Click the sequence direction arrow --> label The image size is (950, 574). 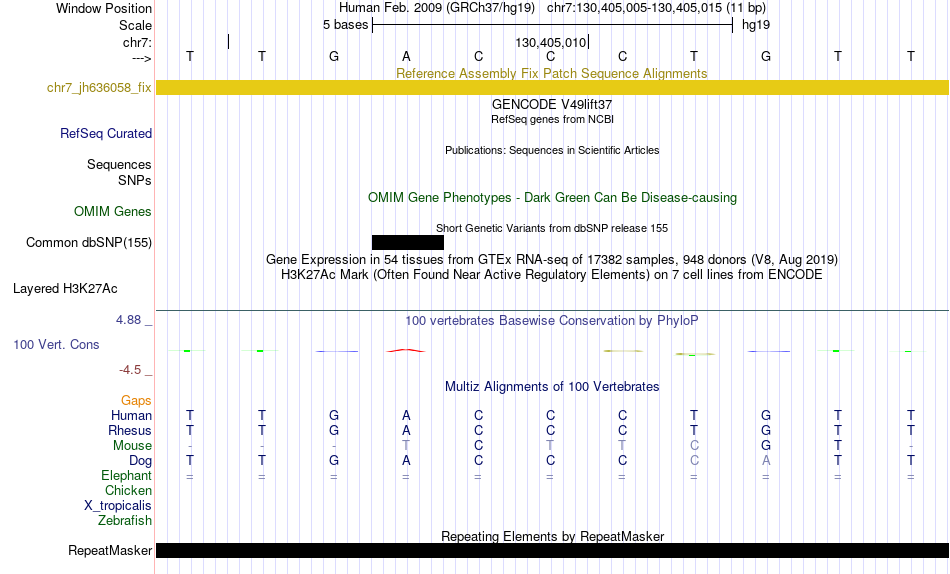(142, 58)
